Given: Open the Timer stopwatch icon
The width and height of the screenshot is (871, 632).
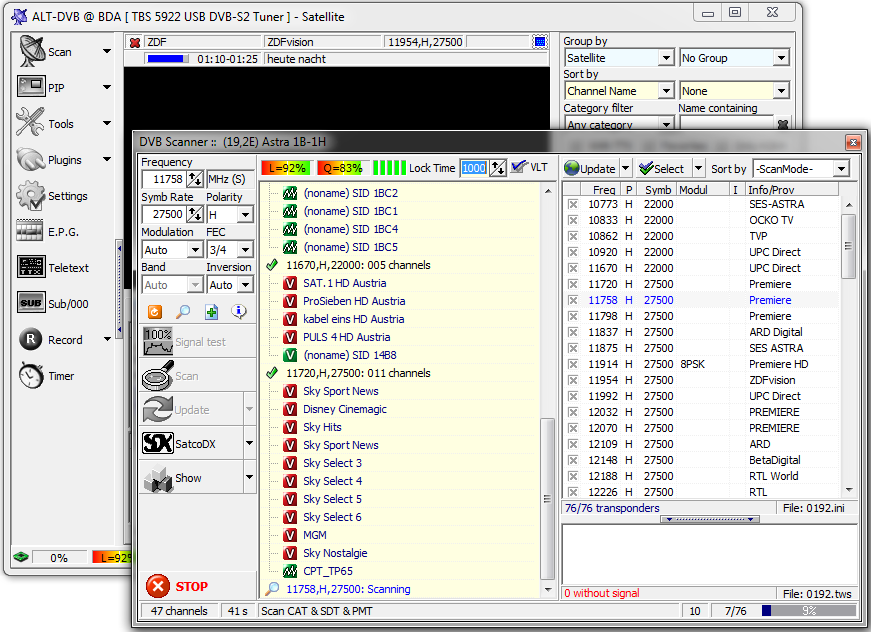Looking at the screenshot, I should pos(31,375).
